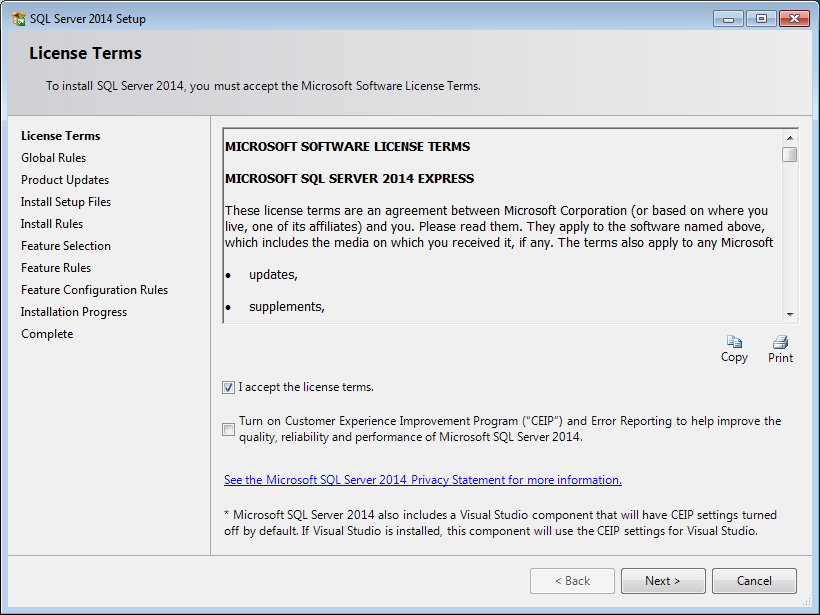Click the license text scroll down arrow
The width and height of the screenshot is (820, 615).
790,315
